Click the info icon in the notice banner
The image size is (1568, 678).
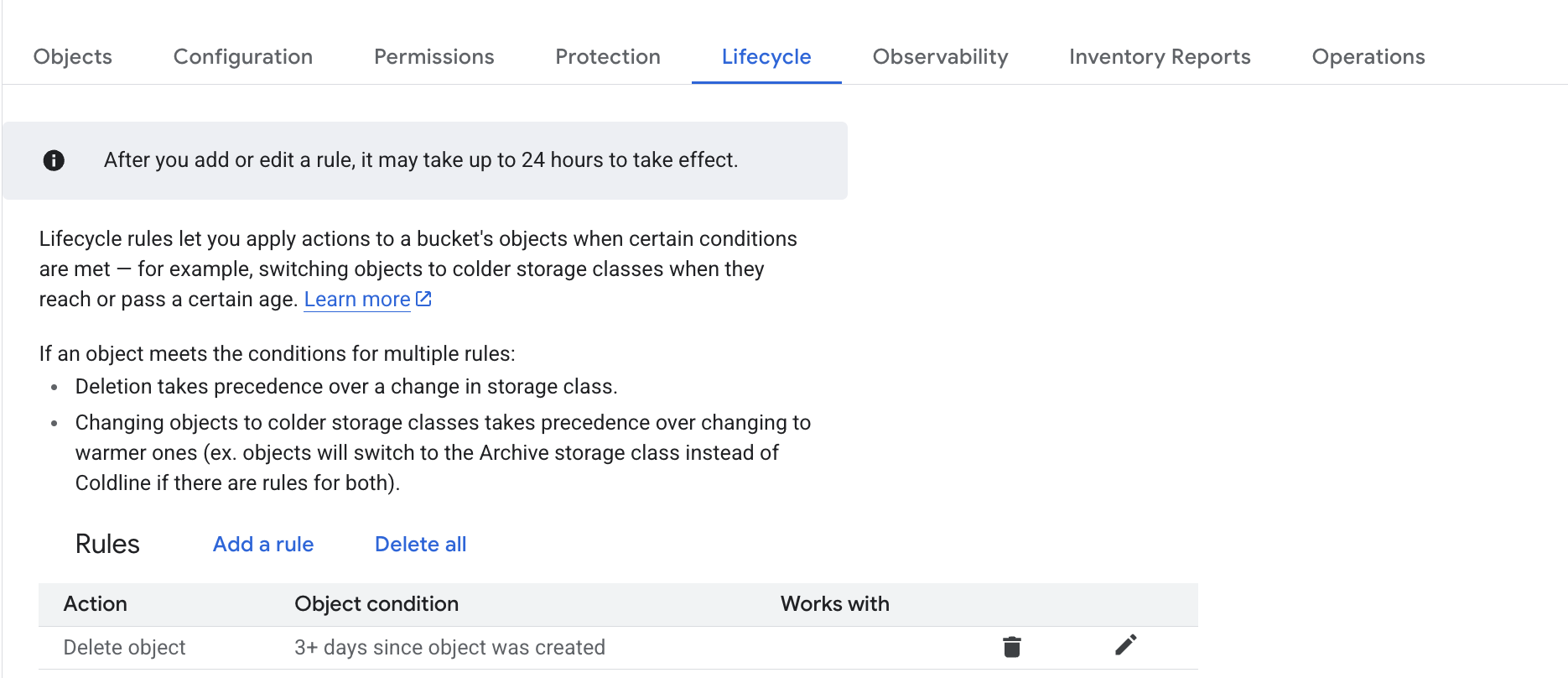tap(54, 160)
